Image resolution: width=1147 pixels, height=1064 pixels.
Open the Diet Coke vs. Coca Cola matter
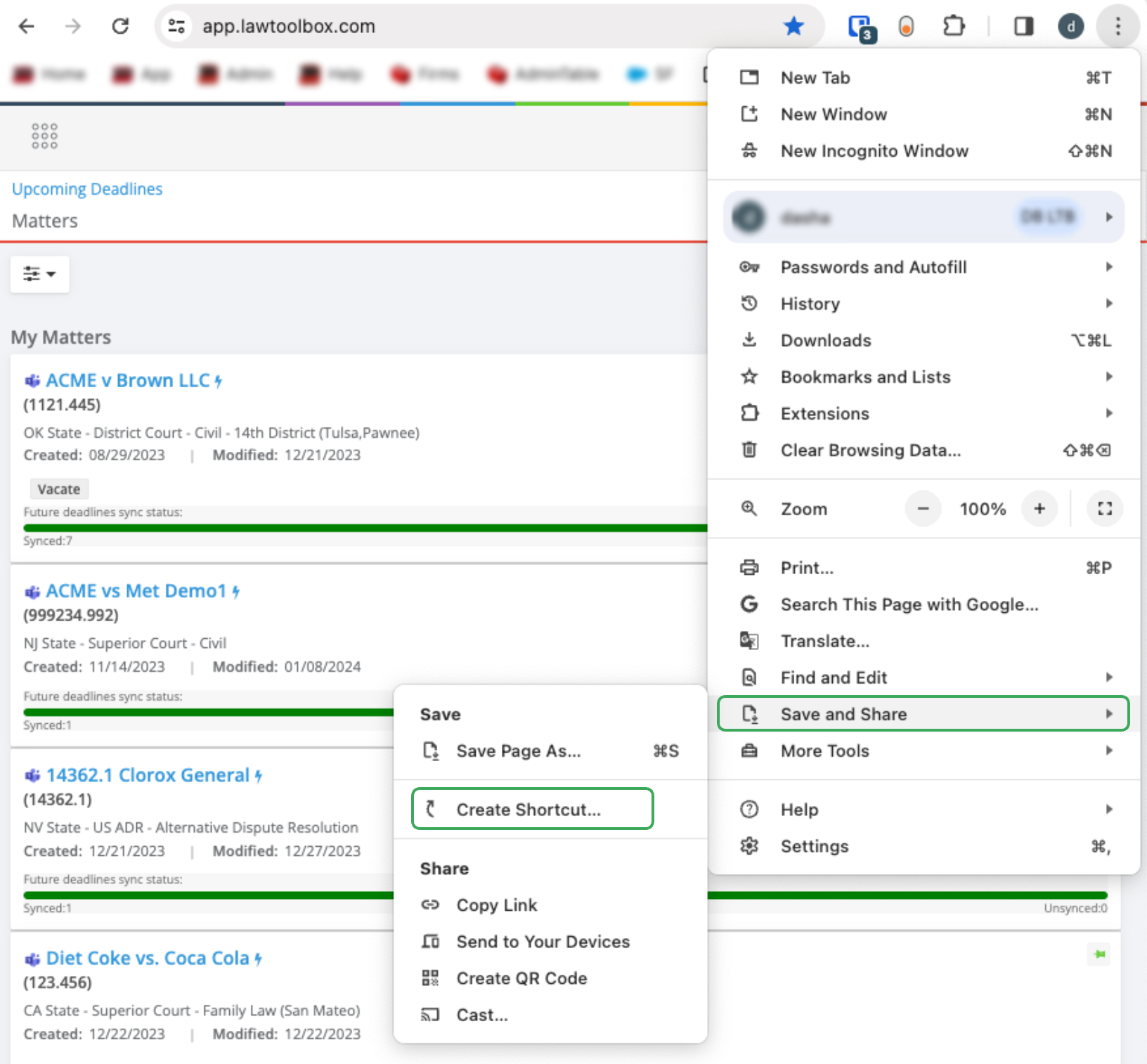click(x=148, y=959)
